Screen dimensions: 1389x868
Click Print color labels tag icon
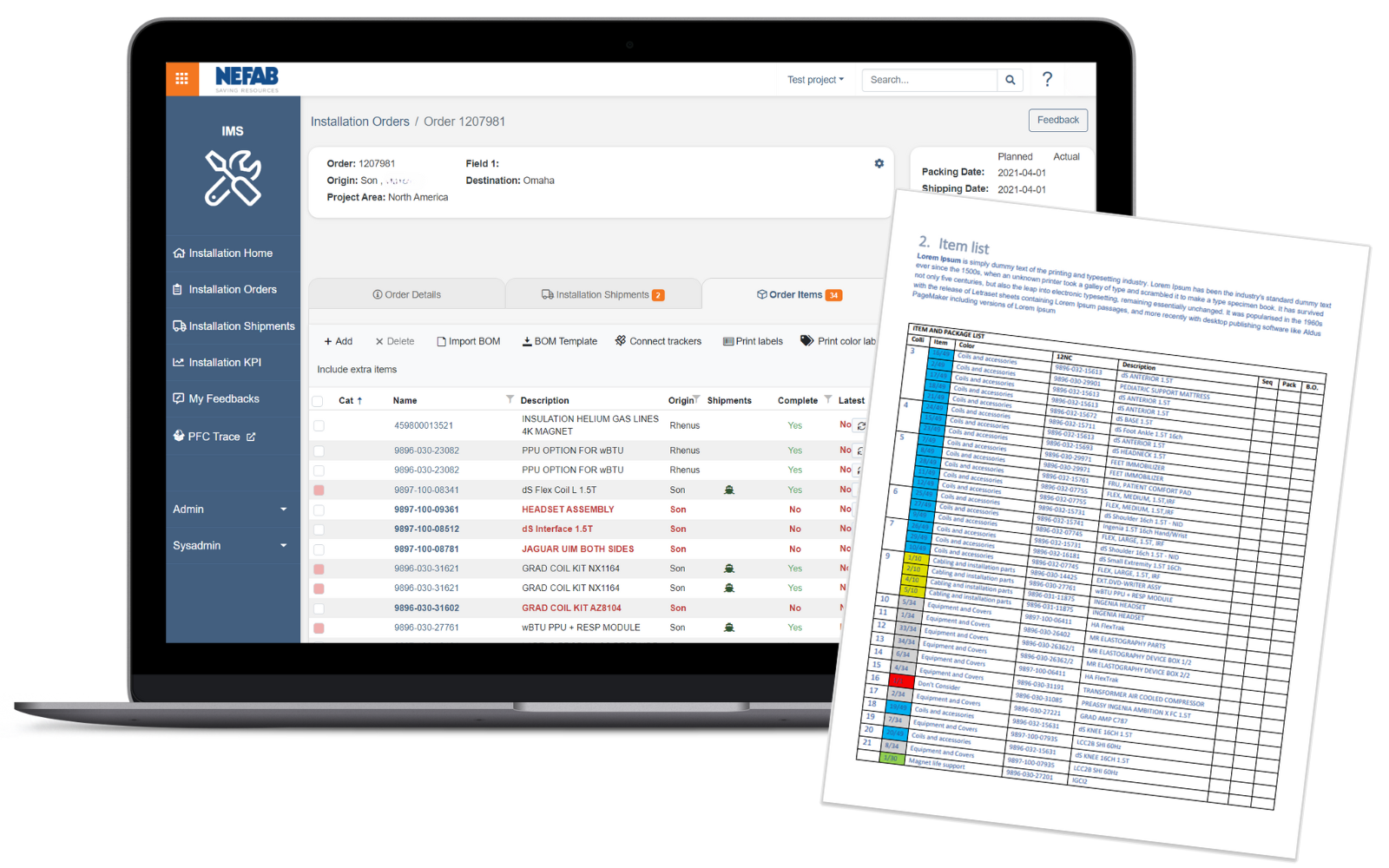click(806, 341)
